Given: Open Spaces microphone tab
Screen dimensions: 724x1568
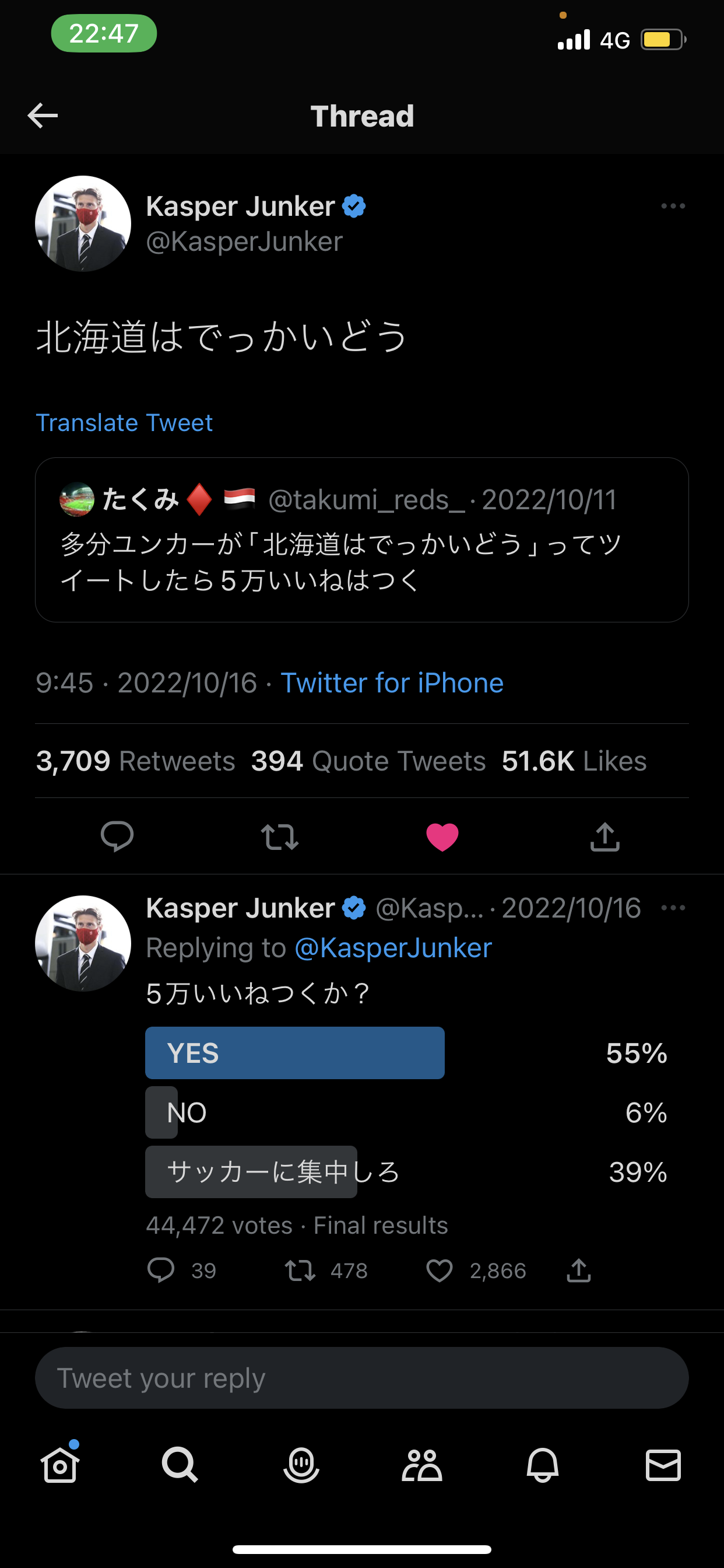Looking at the screenshot, I should [301, 1465].
